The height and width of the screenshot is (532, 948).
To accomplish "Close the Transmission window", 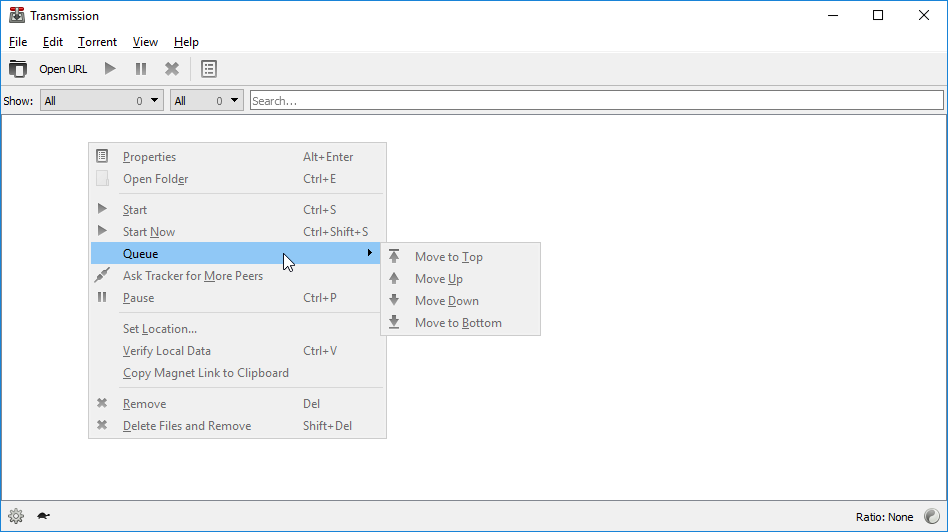I will 924,15.
